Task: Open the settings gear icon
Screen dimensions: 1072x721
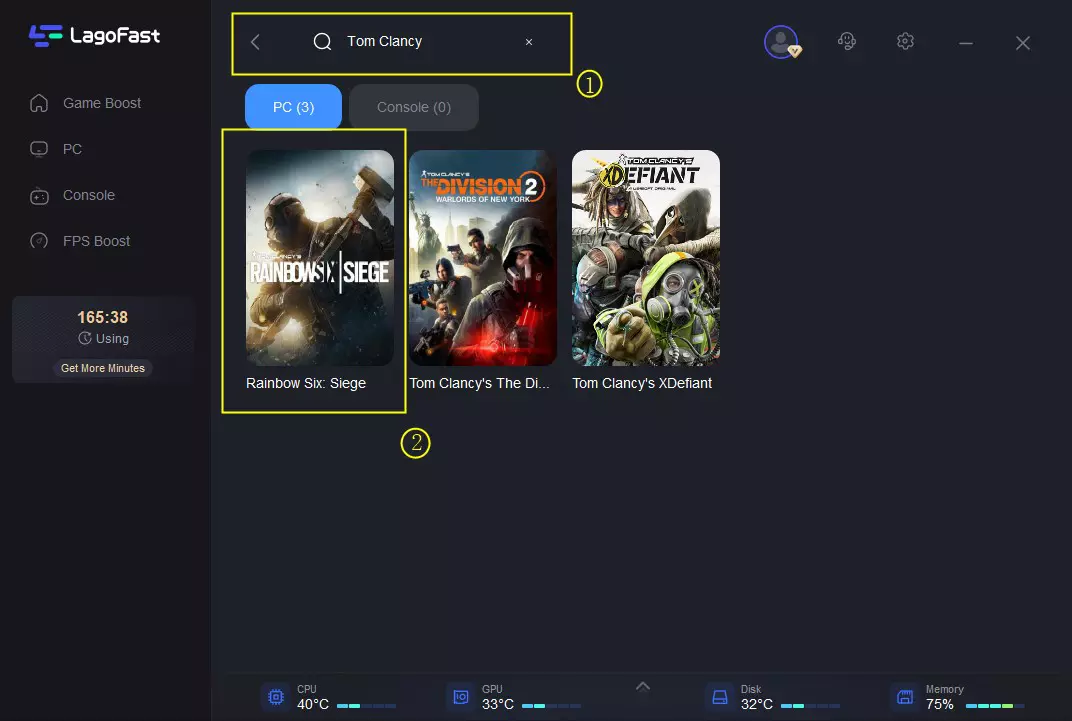Action: pos(905,42)
